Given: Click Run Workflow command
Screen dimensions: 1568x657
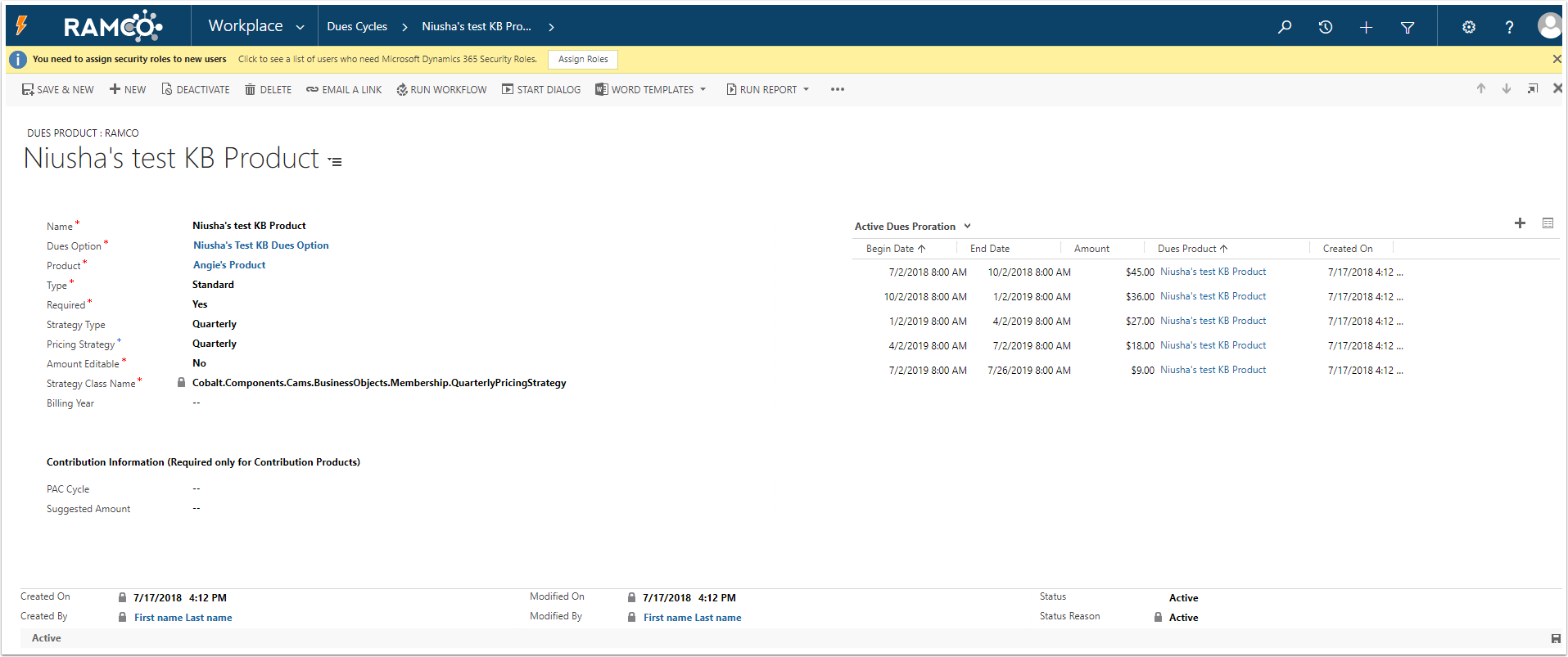Looking at the screenshot, I should (x=441, y=89).
